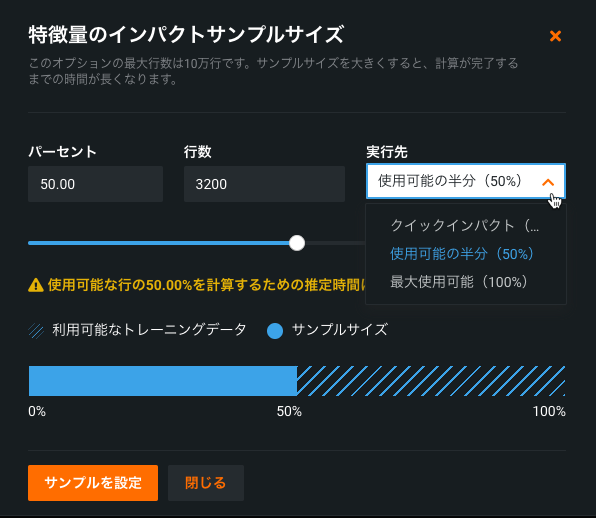
Task: Click the hatched training data legend icon
Action: [36, 330]
